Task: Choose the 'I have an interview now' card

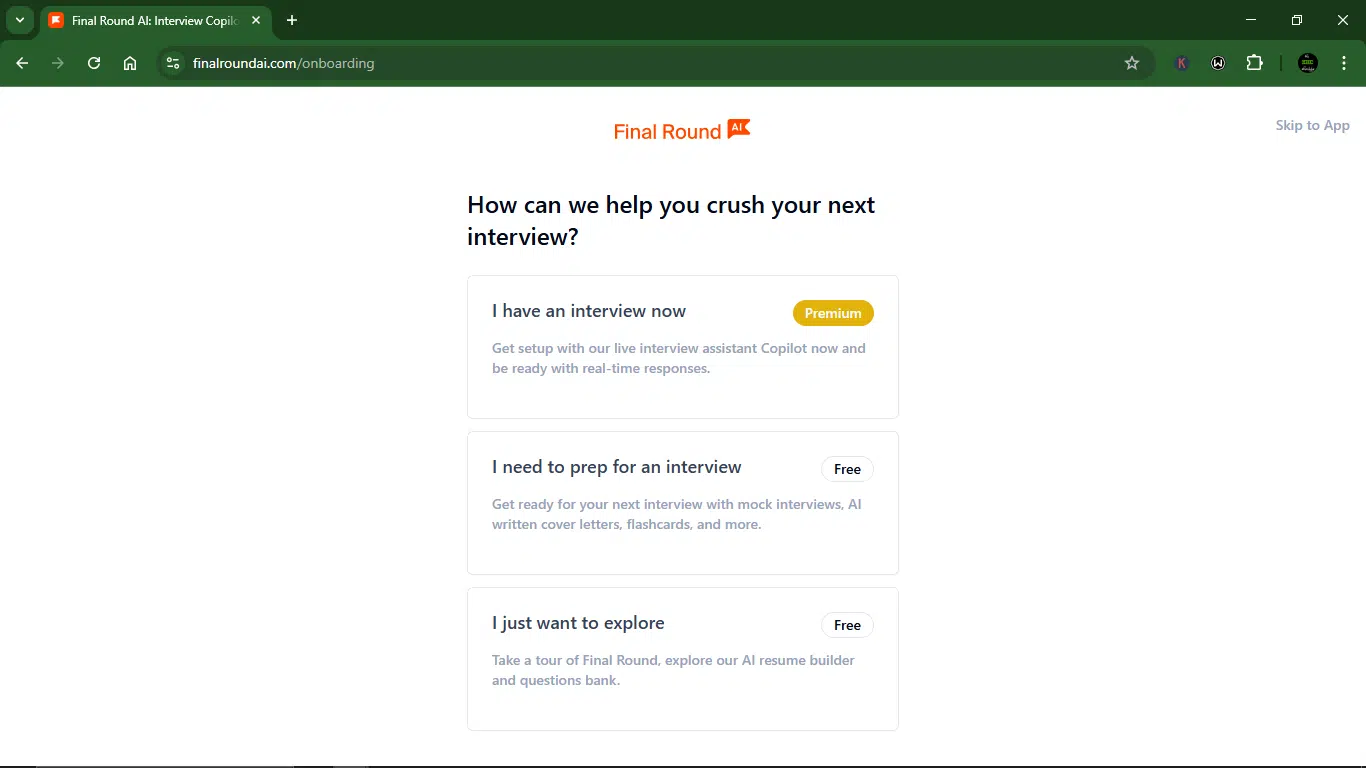Action: (683, 347)
